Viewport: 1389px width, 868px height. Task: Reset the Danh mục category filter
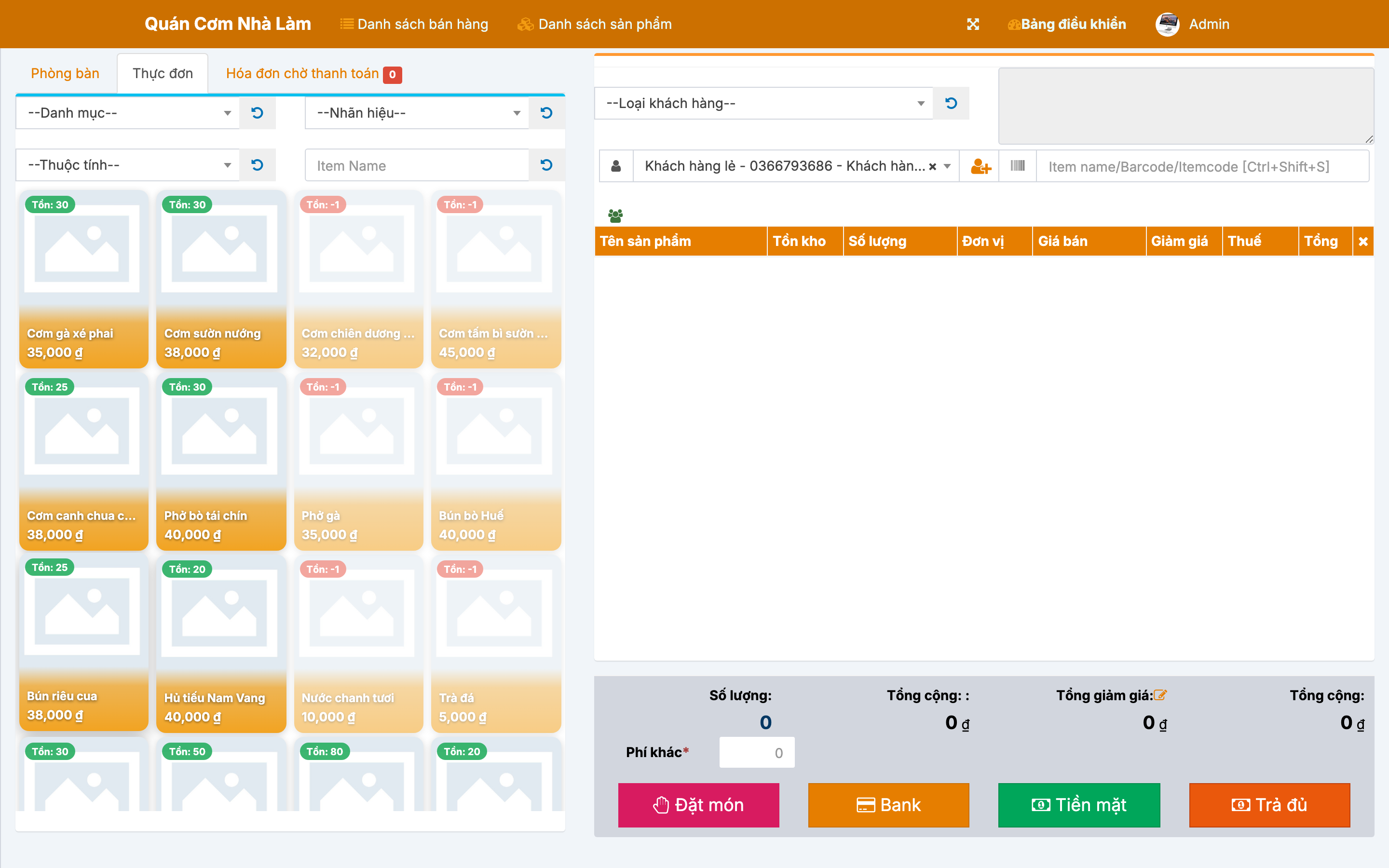(257, 112)
